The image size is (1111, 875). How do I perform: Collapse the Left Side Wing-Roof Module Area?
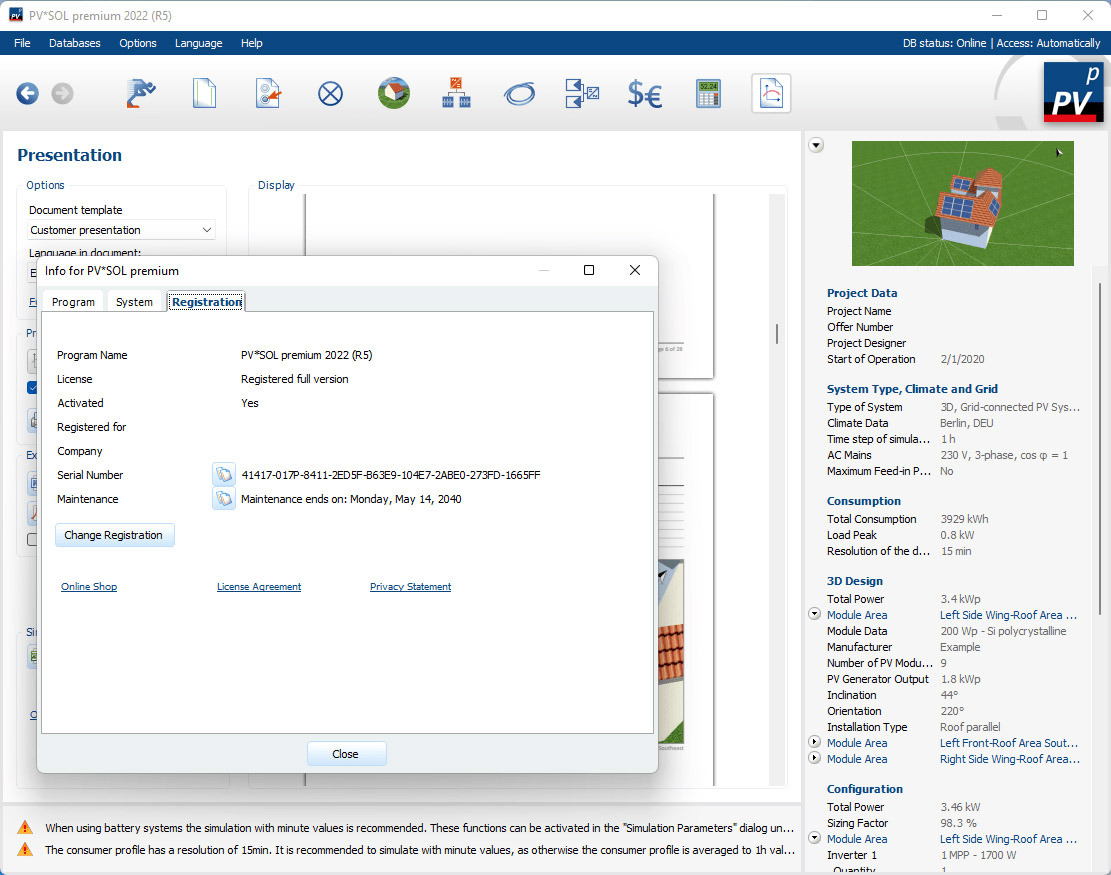pyautogui.click(x=815, y=615)
